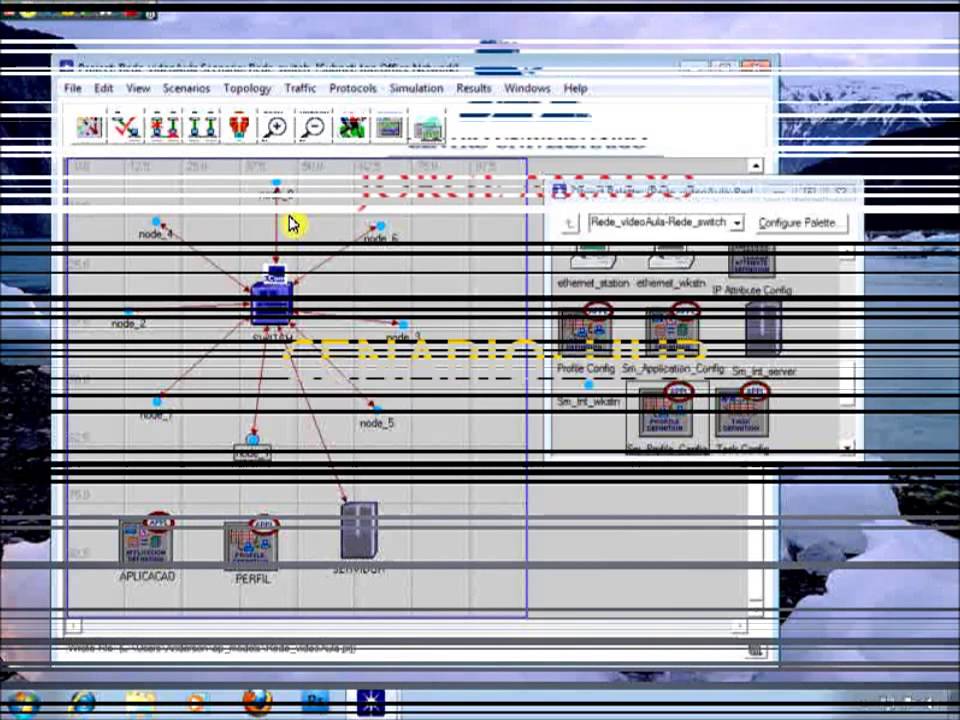Open Photoshop from the taskbar
The image size is (960, 720).
(x=315, y=703)
